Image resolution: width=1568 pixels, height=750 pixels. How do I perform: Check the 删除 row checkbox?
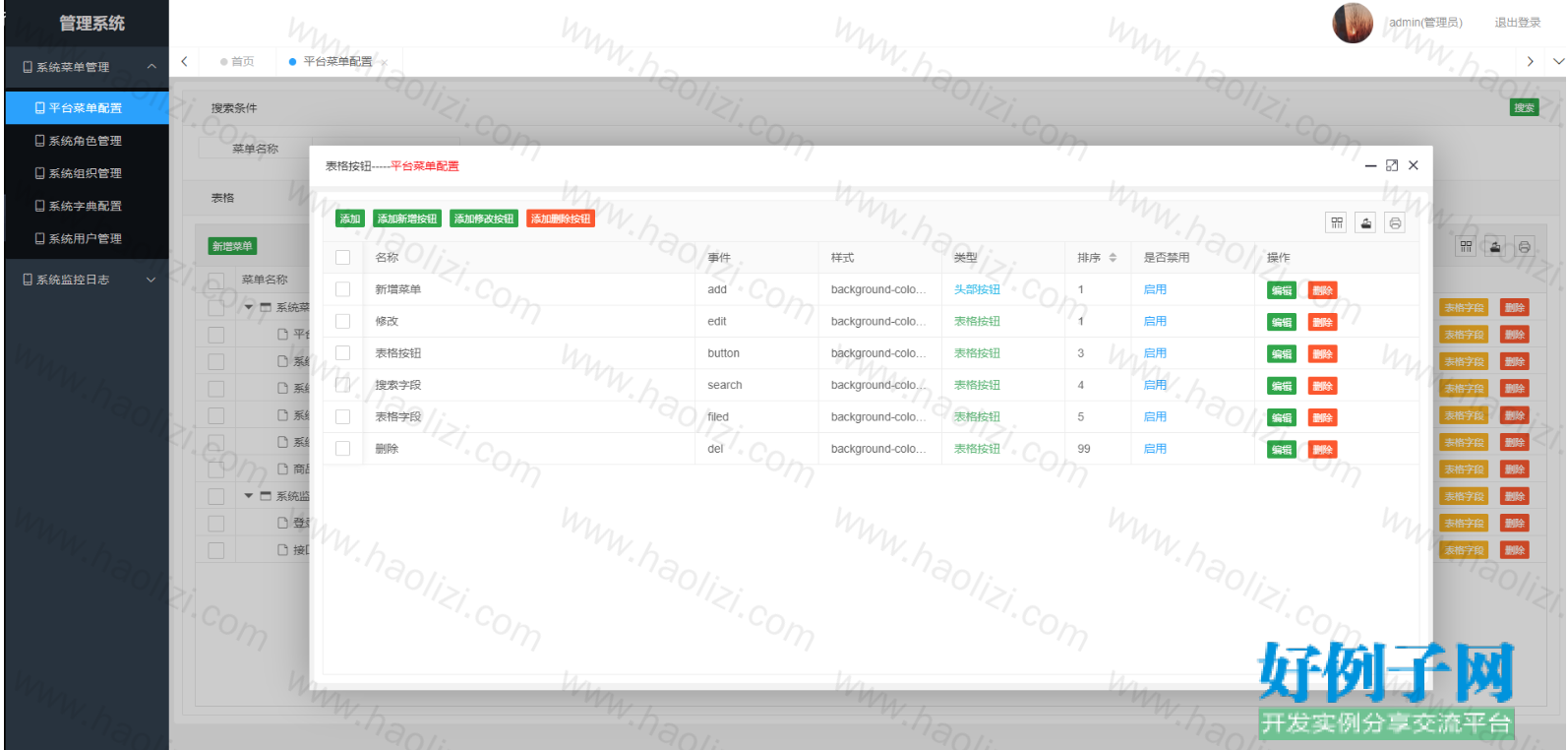[x=342, y=448]
